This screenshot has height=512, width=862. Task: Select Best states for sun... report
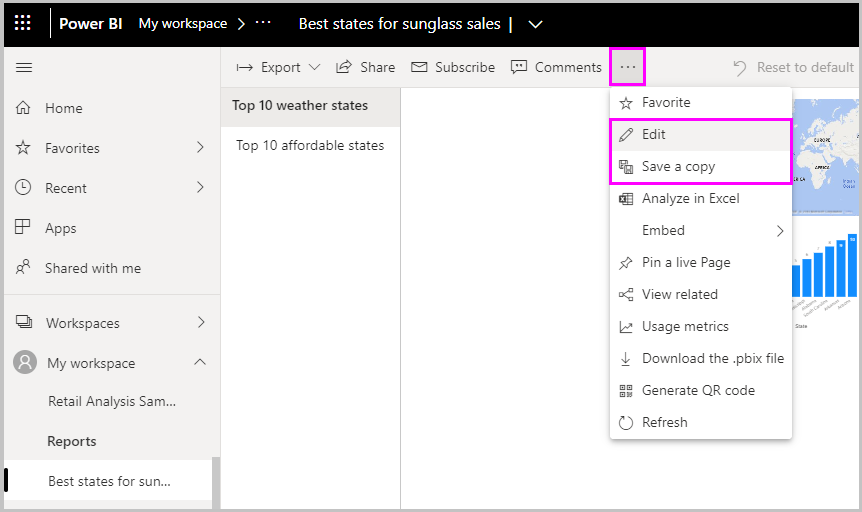(108, 481)
